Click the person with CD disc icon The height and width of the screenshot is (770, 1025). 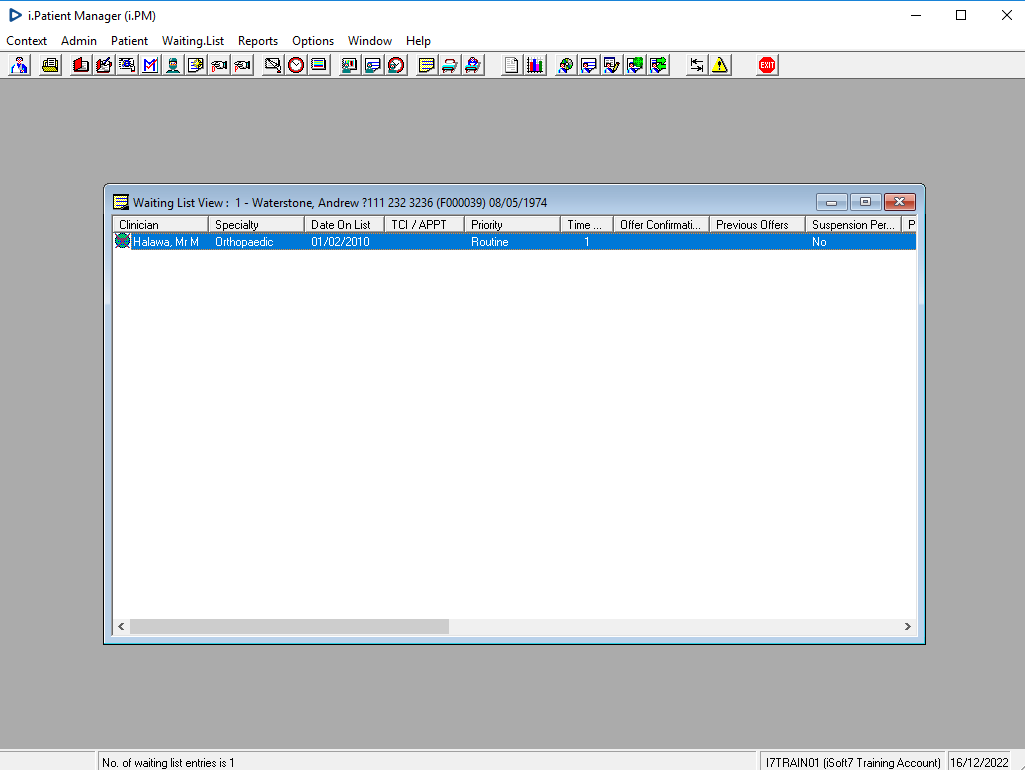[566, 65]
